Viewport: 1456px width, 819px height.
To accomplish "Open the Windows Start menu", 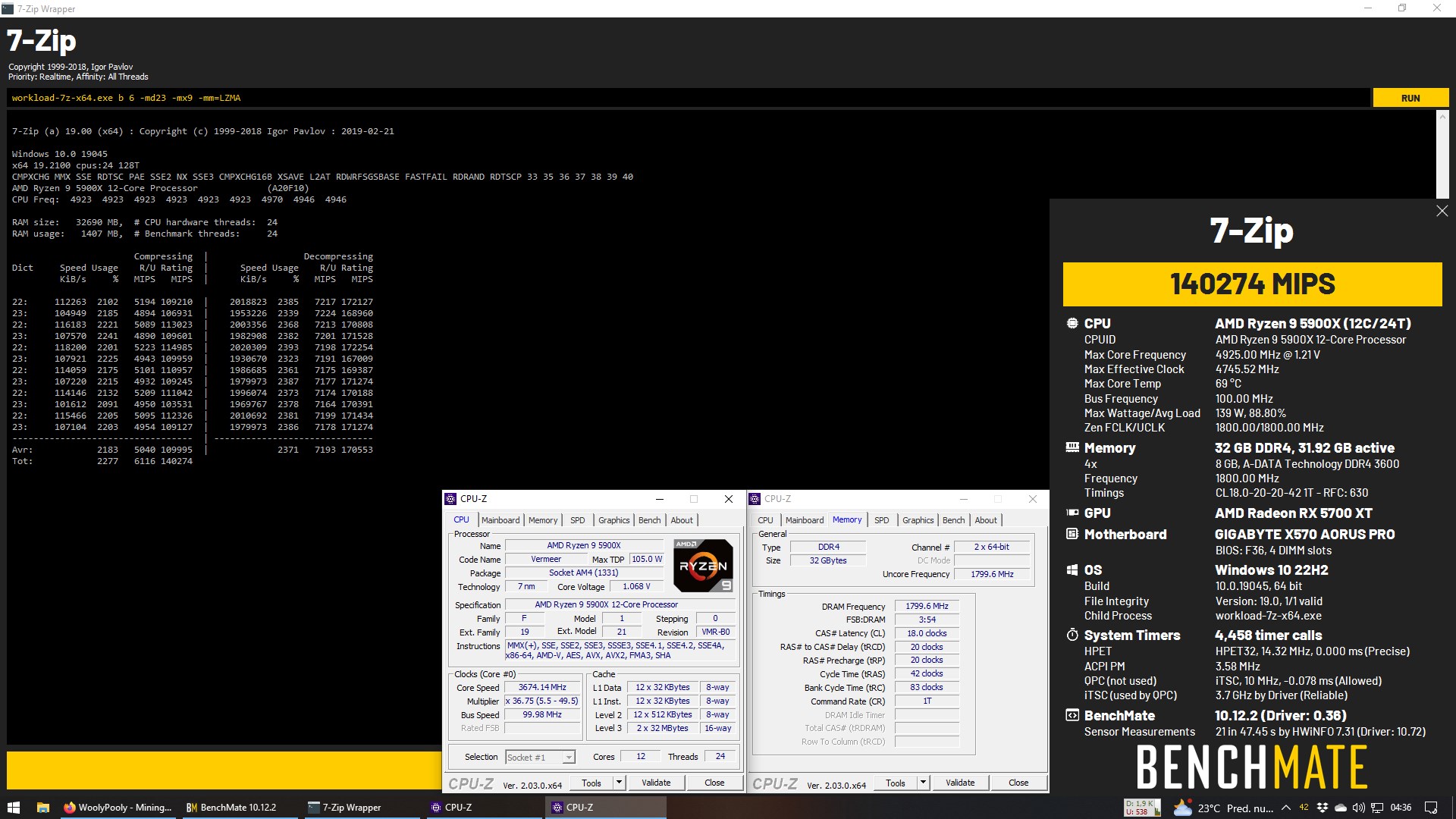I will [13, 808].
